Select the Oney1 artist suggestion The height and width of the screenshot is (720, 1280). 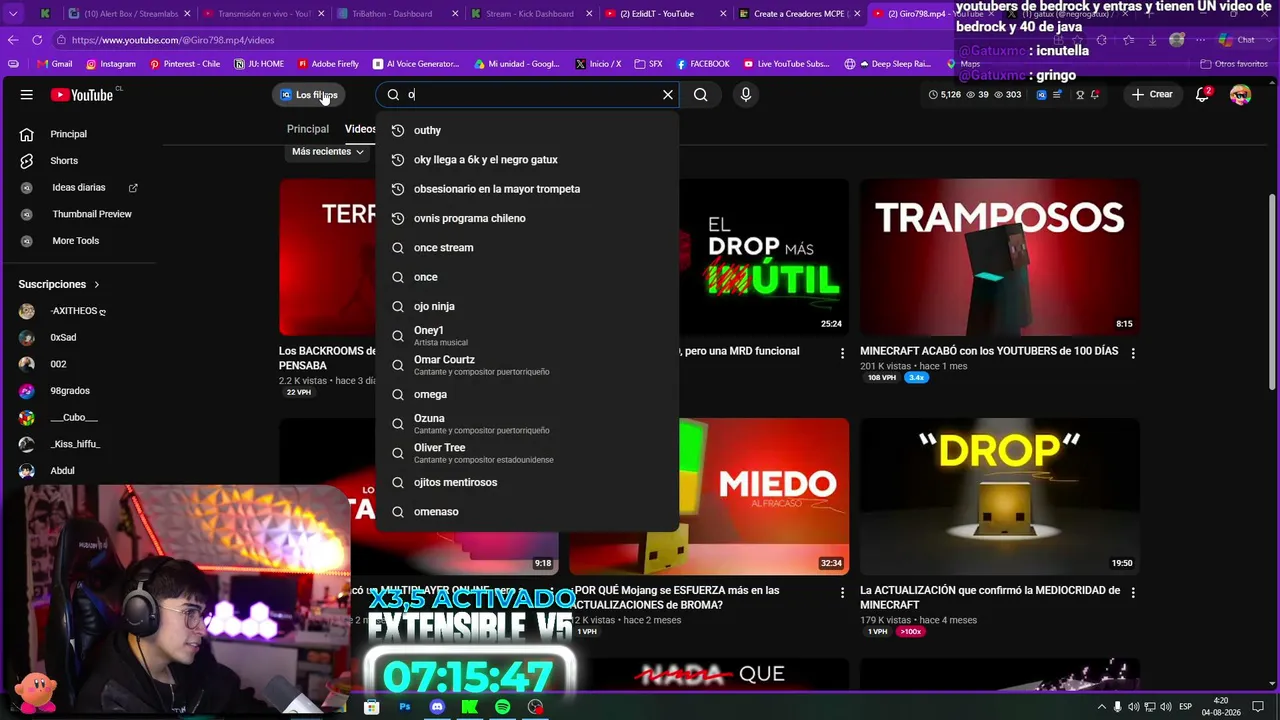[x=527, y=336]
